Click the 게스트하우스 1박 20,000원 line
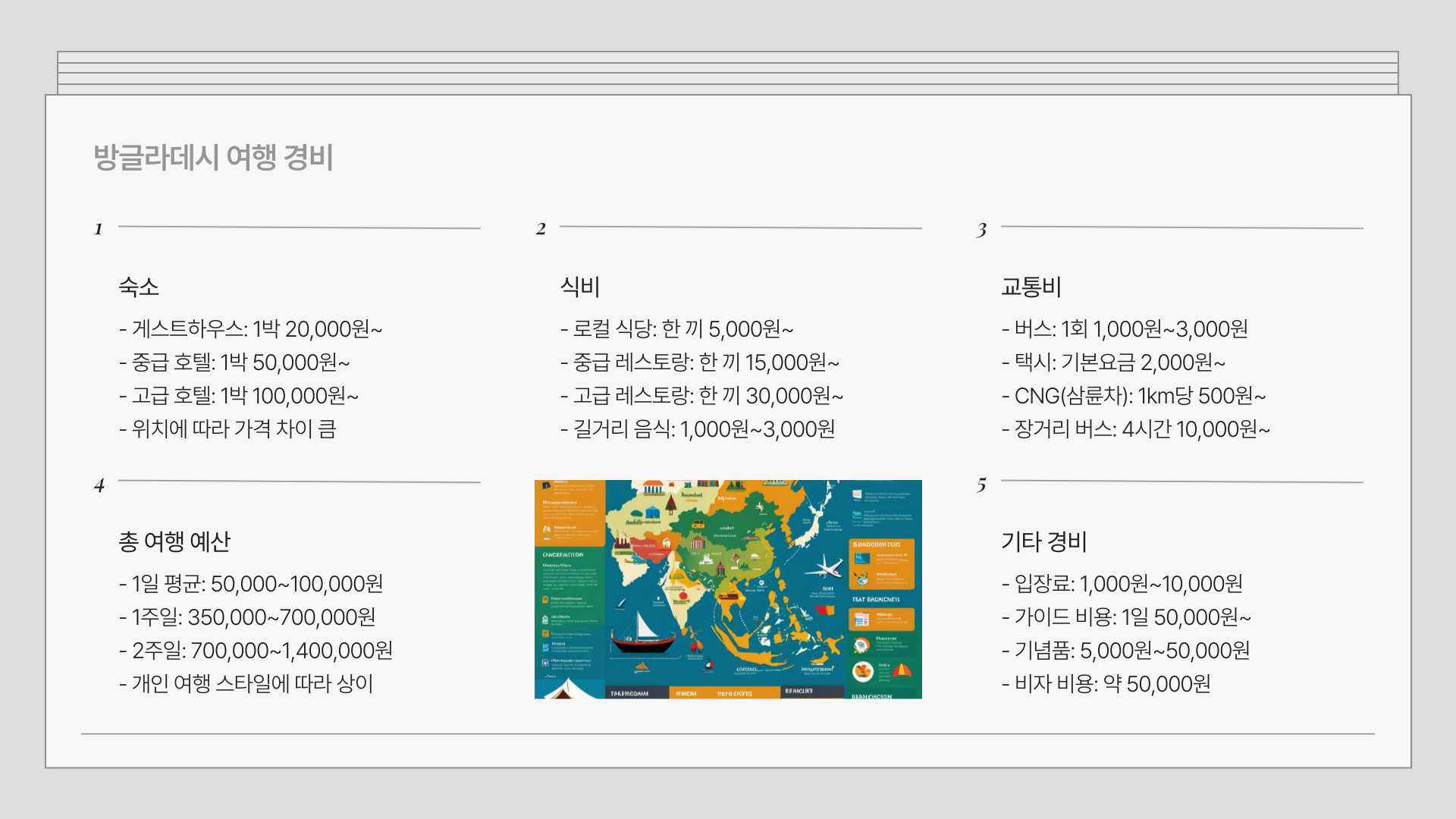This screenshot has height=819, width=1456. pos(250,329)
